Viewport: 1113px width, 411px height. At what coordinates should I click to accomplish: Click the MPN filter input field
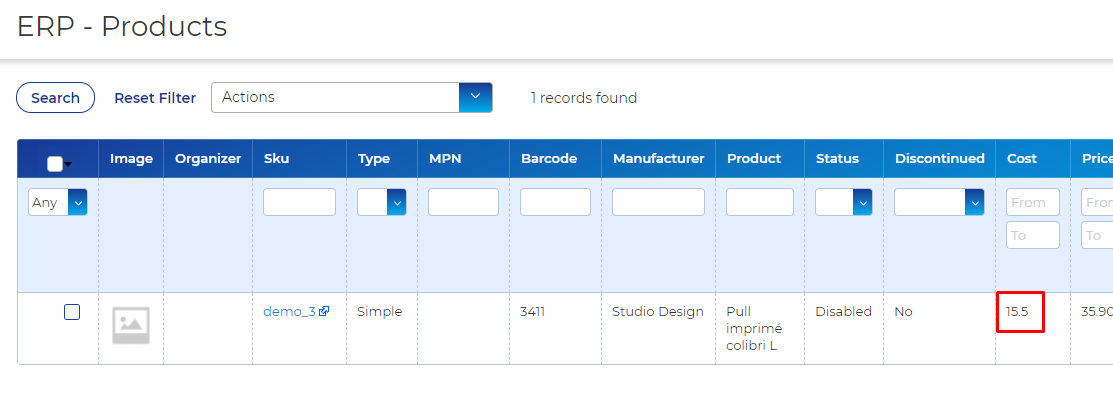click(x=463, y=202)
